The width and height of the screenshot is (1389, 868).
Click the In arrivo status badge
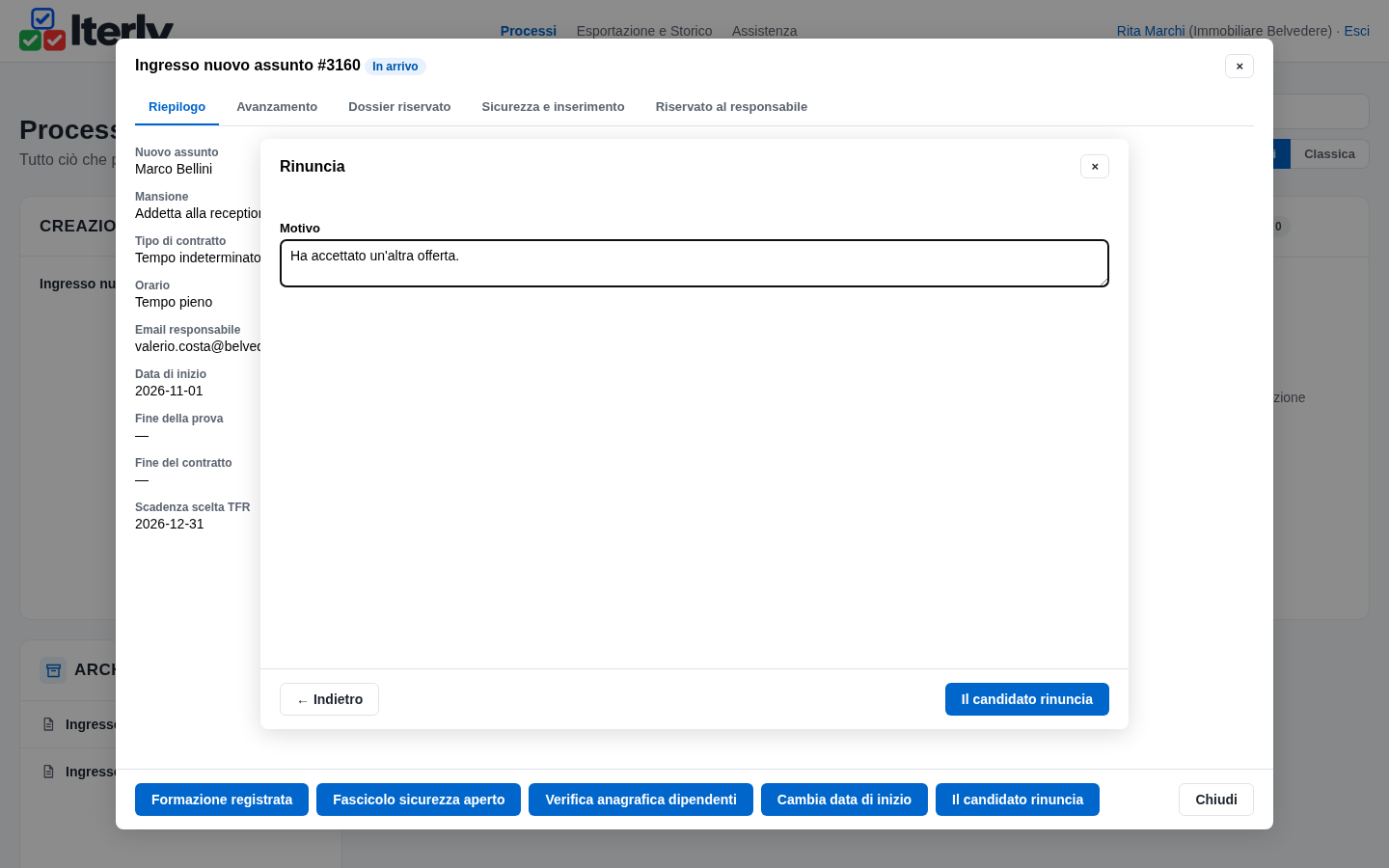coord(395,67)
